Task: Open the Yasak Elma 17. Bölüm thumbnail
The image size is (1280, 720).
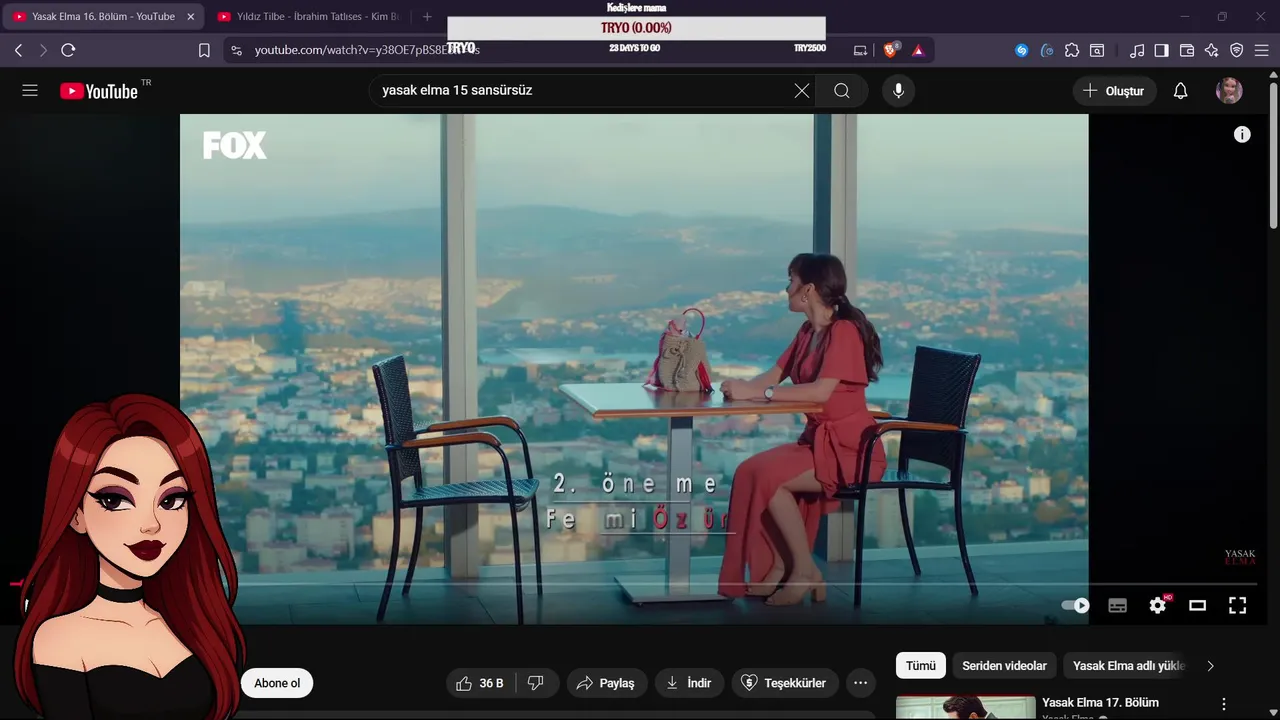Action: point(966,707)
